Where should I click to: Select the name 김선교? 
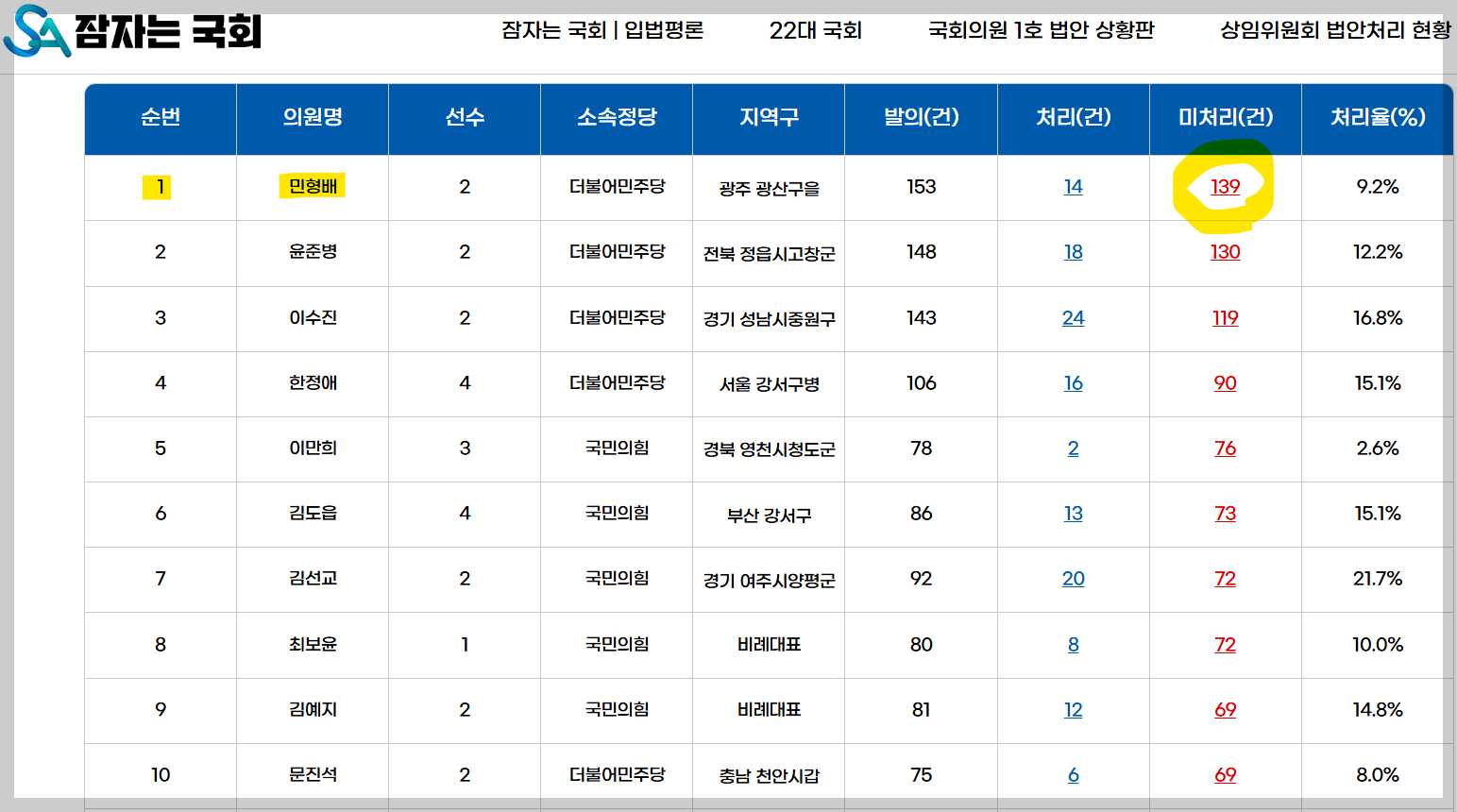coord(313,578)
